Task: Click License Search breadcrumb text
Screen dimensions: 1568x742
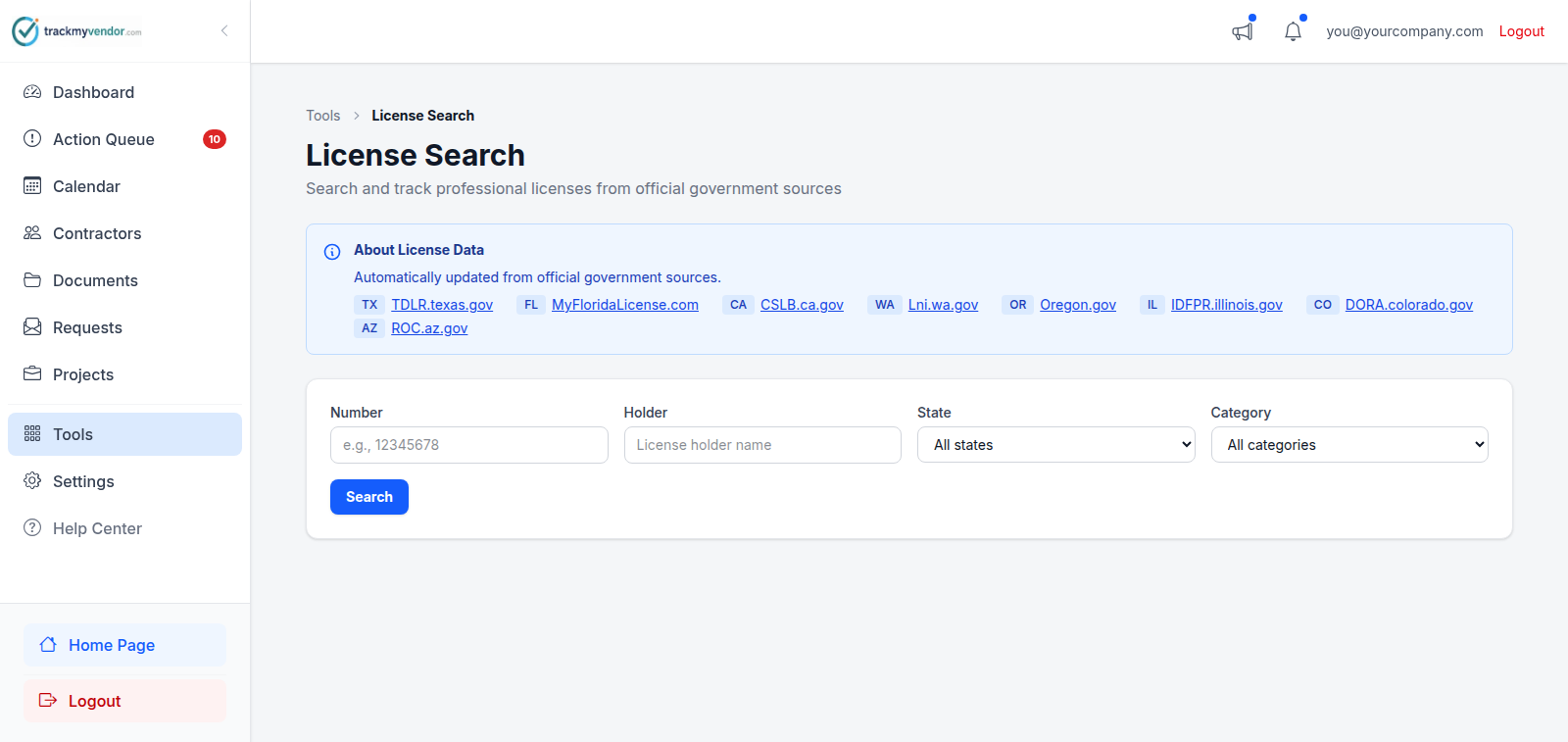Action: pos(422,116)
